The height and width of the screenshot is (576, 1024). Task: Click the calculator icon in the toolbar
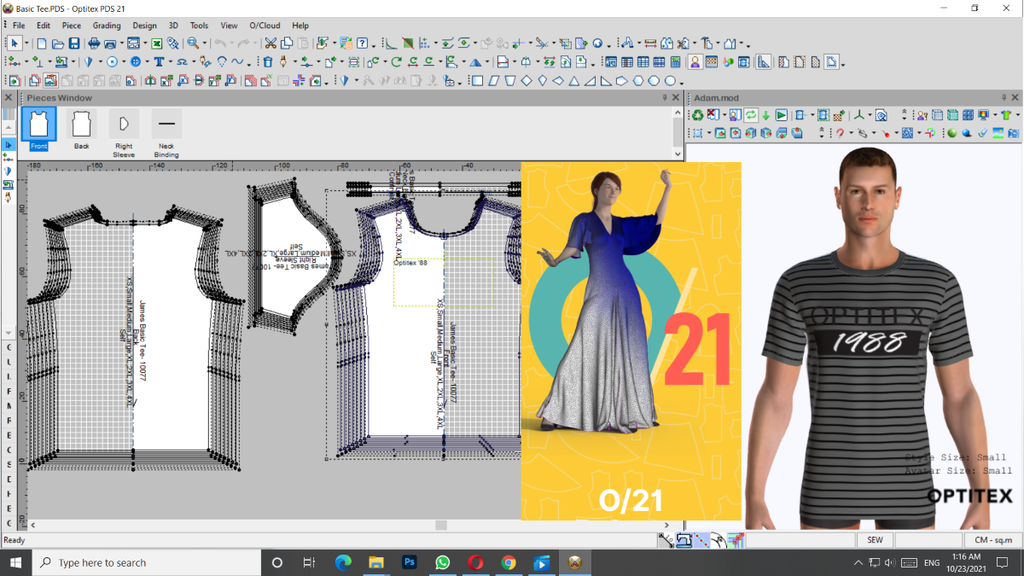675,62
